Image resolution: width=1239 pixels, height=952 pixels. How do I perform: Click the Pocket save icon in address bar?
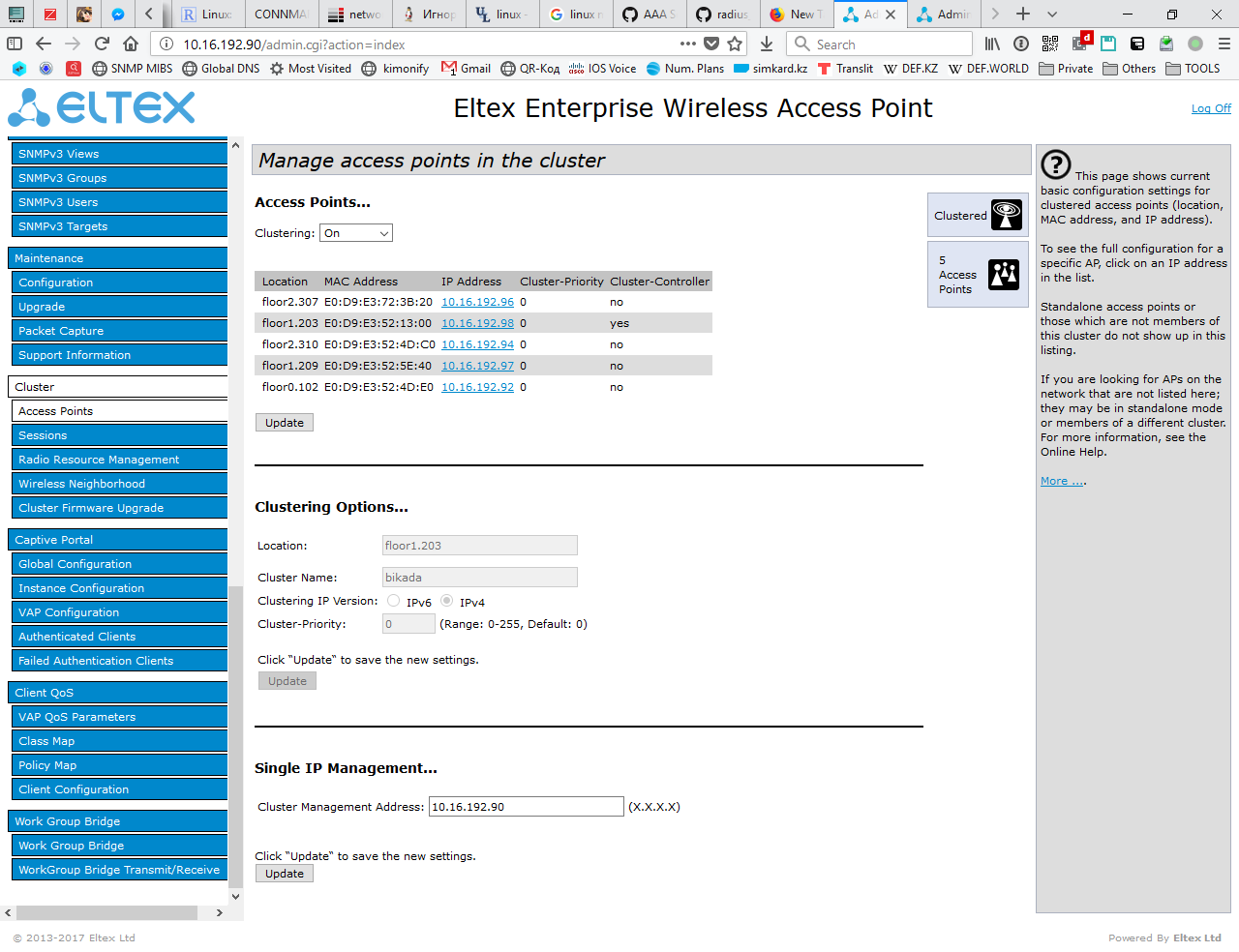(x=711, y=44)
